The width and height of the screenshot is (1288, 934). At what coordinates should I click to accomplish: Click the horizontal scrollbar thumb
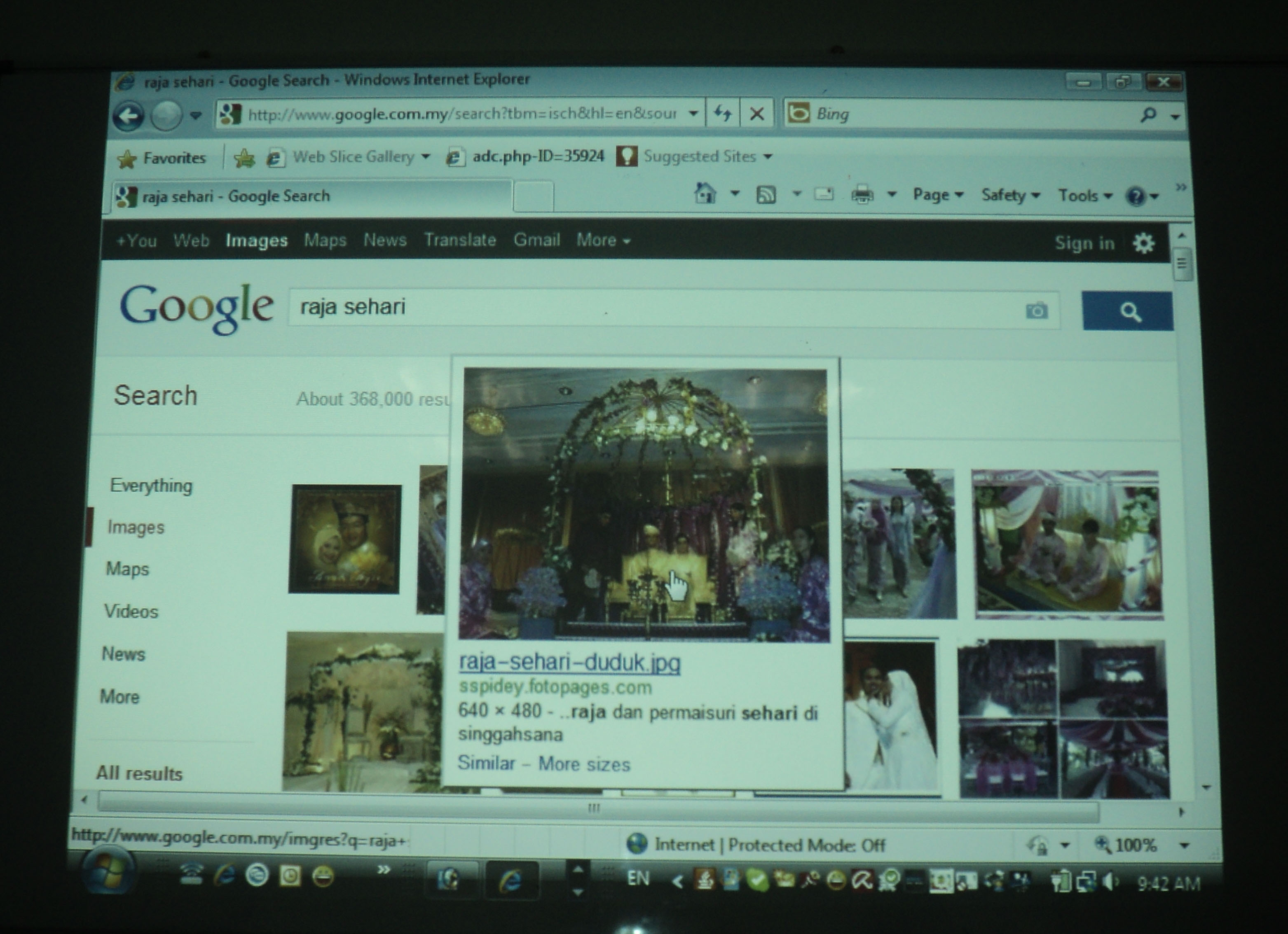point(593,808)
